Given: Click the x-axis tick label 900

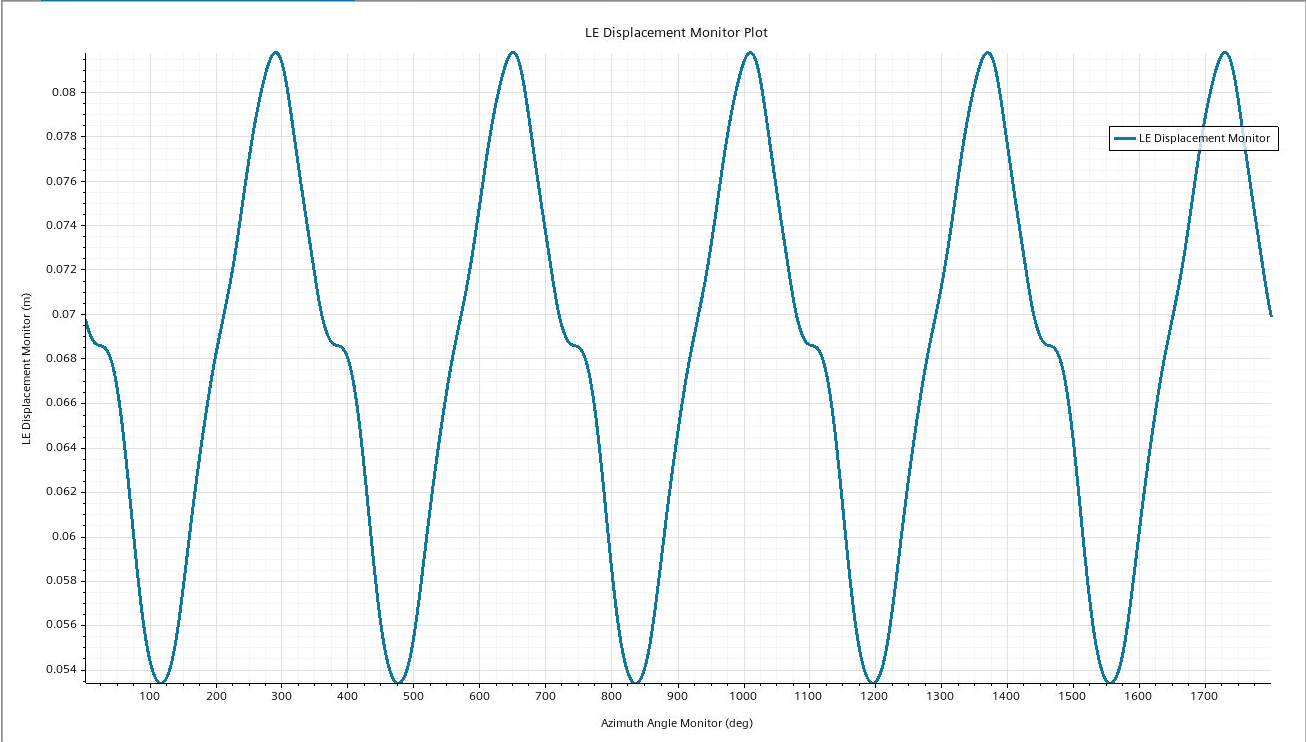Looking at the screenshot, I should 677,696.
